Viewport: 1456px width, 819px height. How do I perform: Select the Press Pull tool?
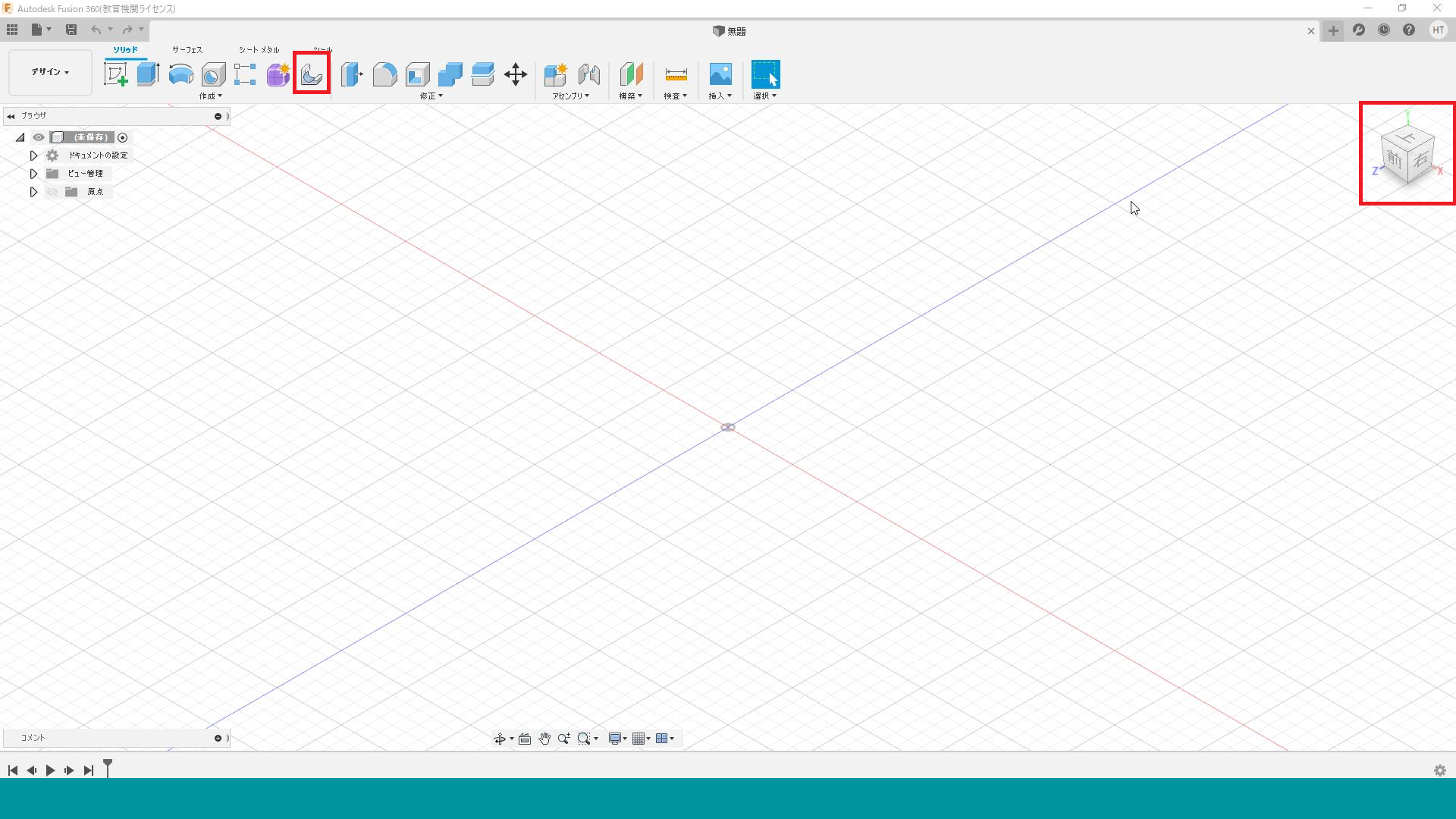pos(352,74)
